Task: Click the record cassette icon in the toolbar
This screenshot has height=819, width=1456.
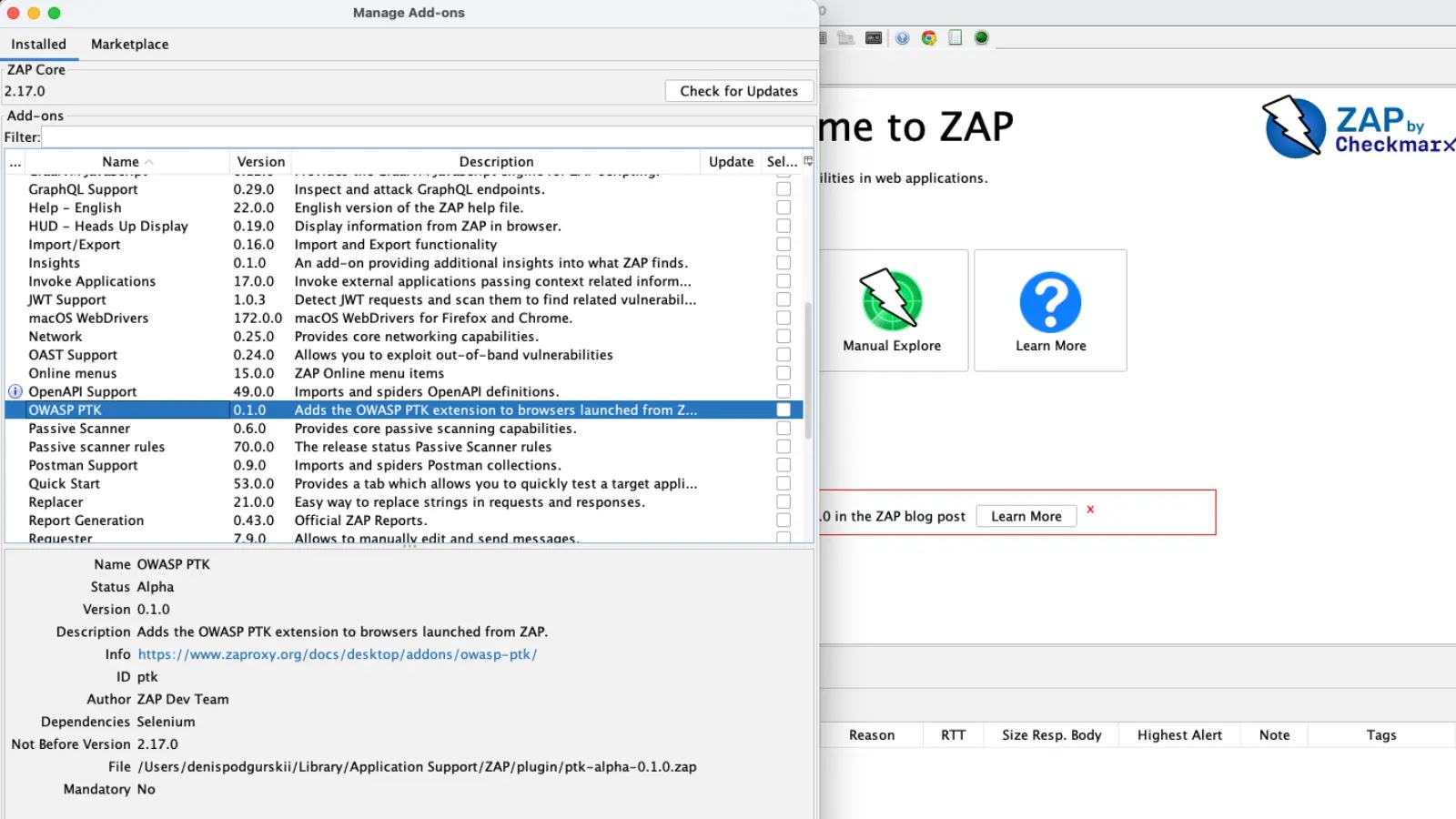Action: (x=874, y=37)
